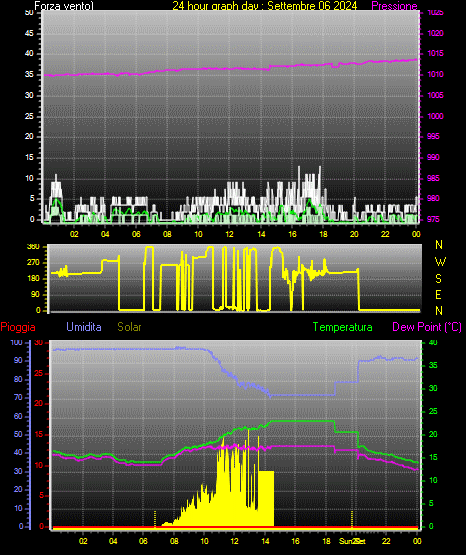This screenshot has height=555, width=466.
Task: Click the "1015" pressure axis value
Action: coord(435,53)
